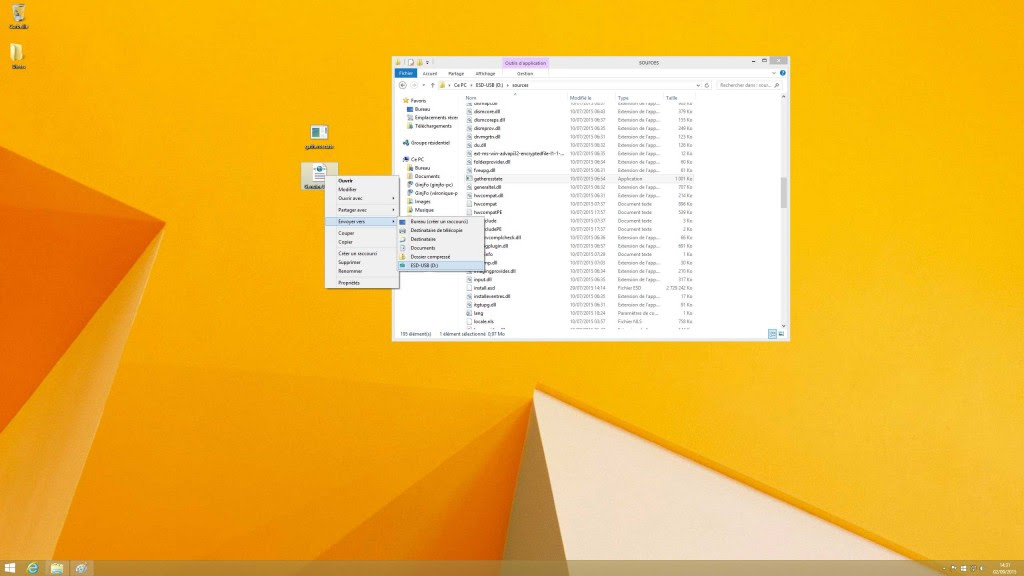Choose Copier in the context menu
This screenshot has height=576, width=1024.
(362, 242)
